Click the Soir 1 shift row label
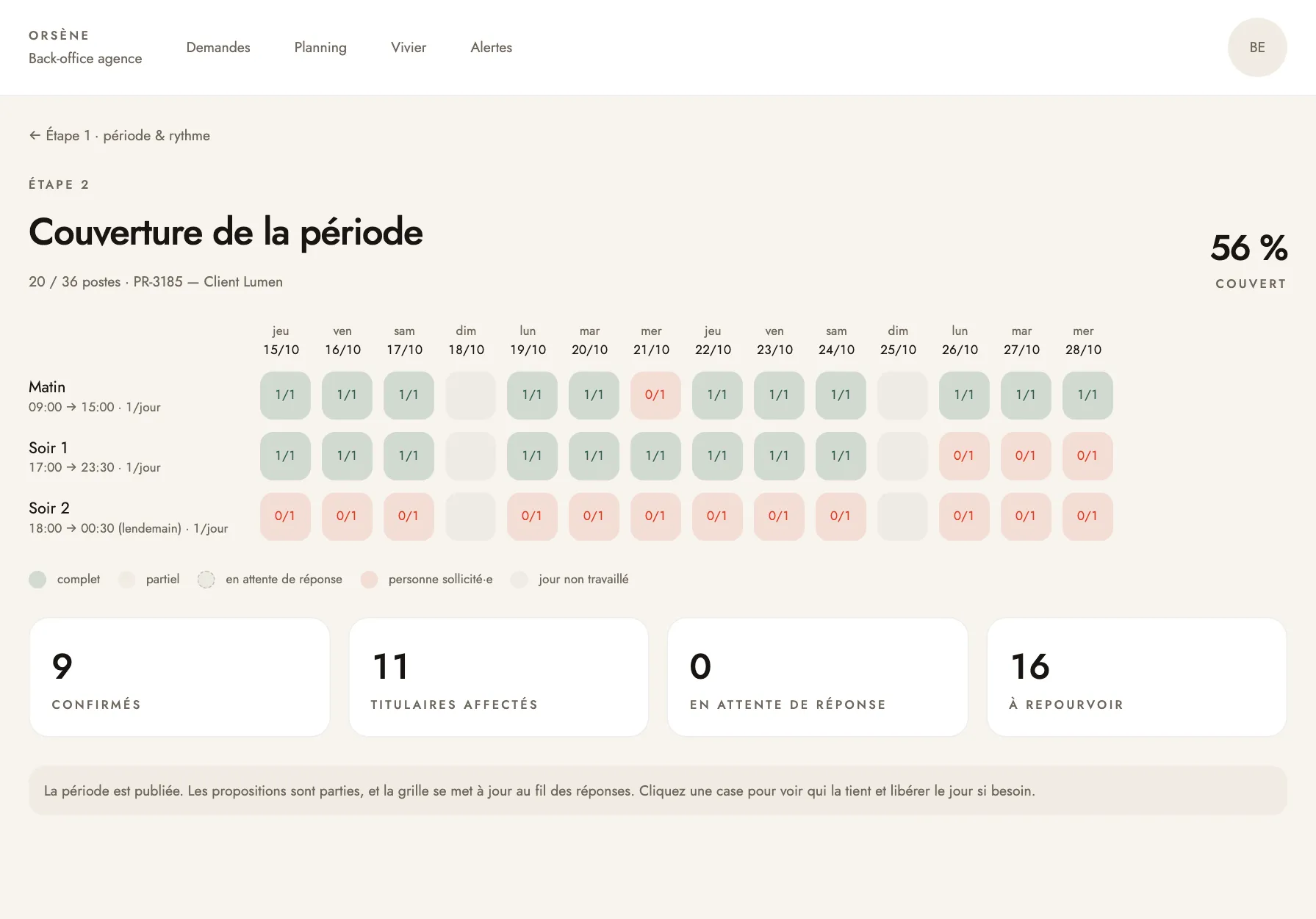Image resolution: width=1316 pixels, height=919 pixels. click(x=95, y=456)
